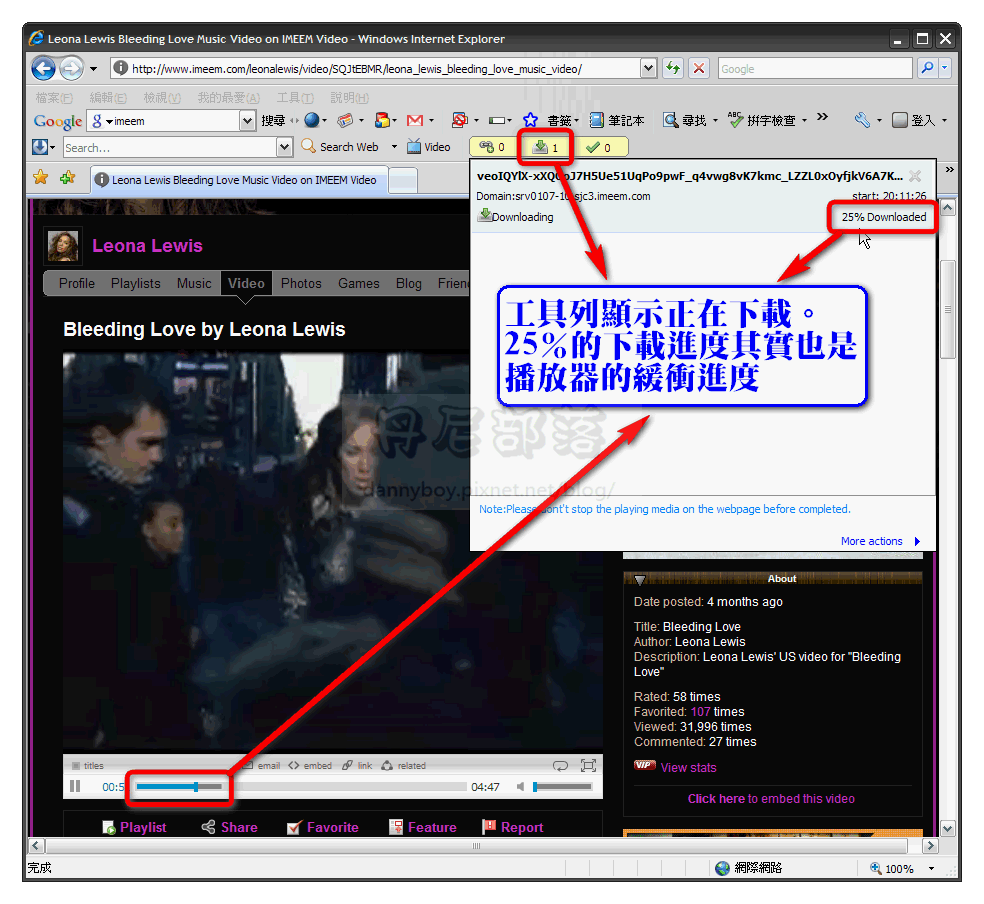The width and height of the screenshot is (984, 904).
Task: Go to the Photos tab
Action: (x=301, y=284)
